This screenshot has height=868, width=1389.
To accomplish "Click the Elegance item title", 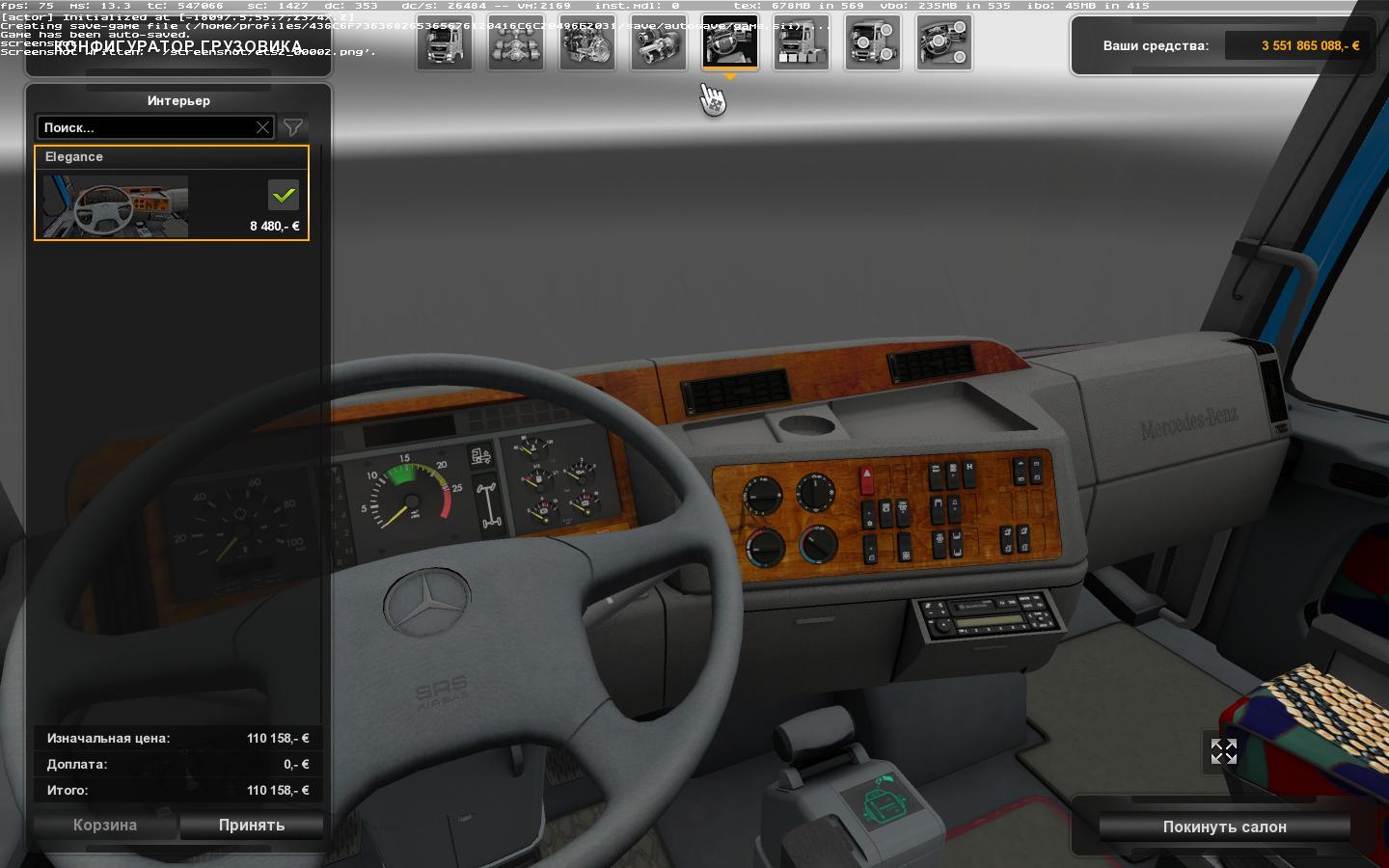I will click(74, 157).
